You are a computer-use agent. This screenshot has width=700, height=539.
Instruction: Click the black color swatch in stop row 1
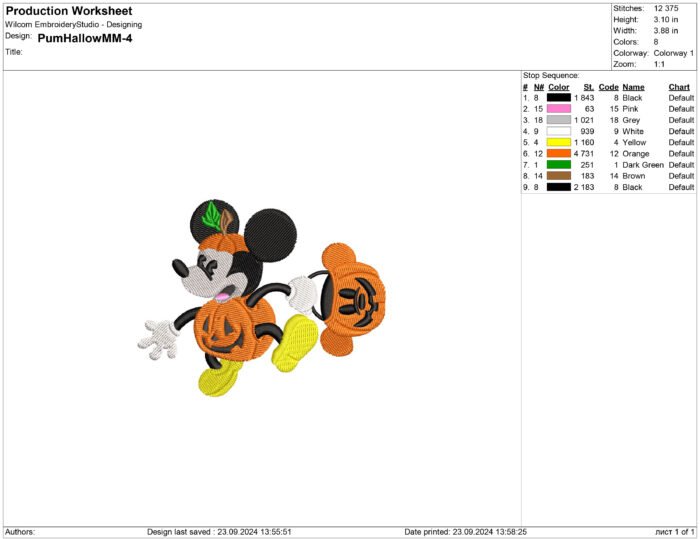coord(558,97)
